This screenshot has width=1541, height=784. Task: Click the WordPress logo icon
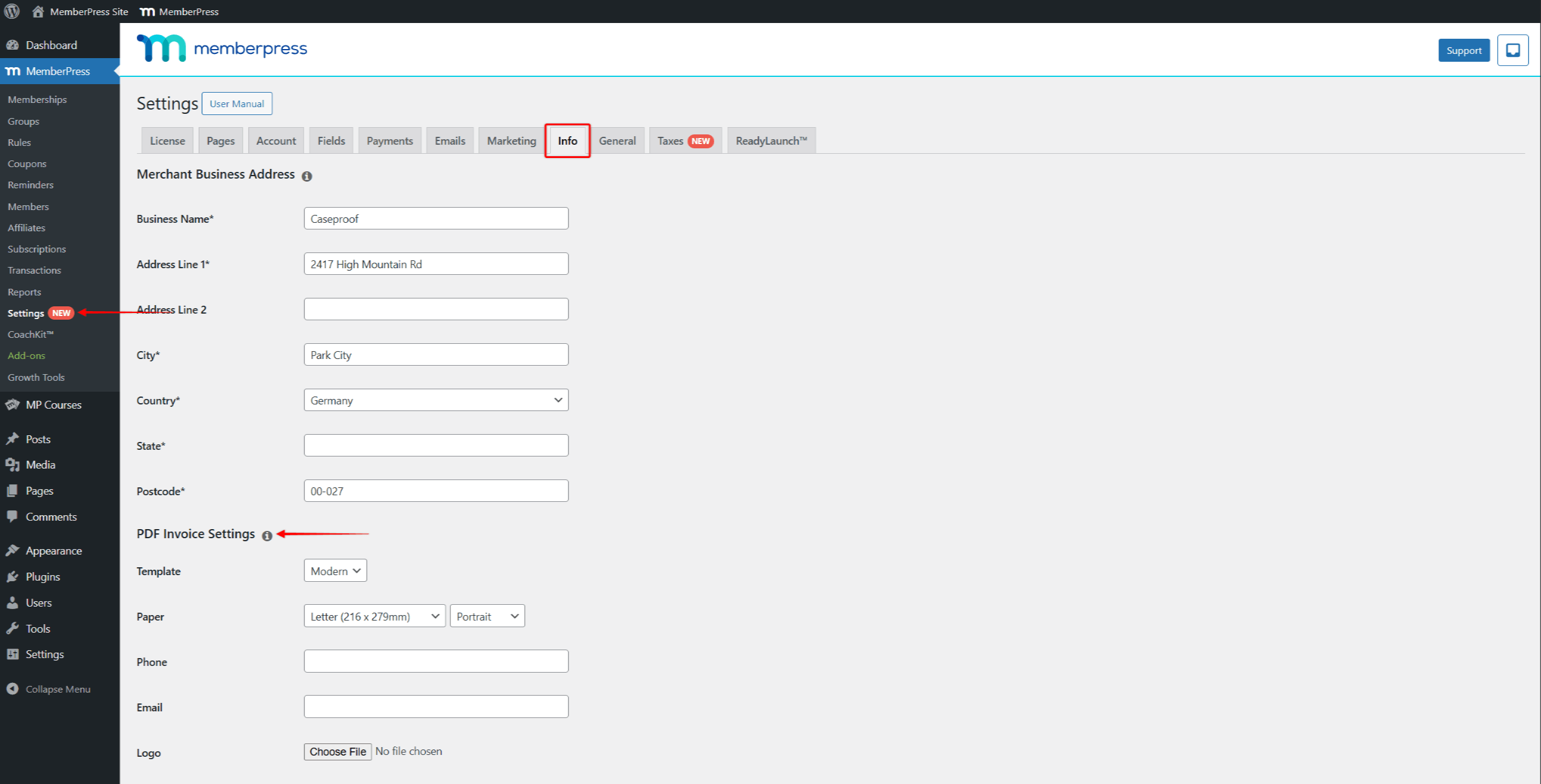click(12, 12)
